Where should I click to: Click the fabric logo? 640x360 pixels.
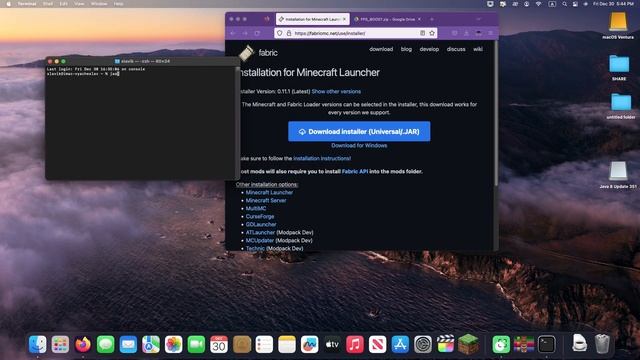(258, 53)
